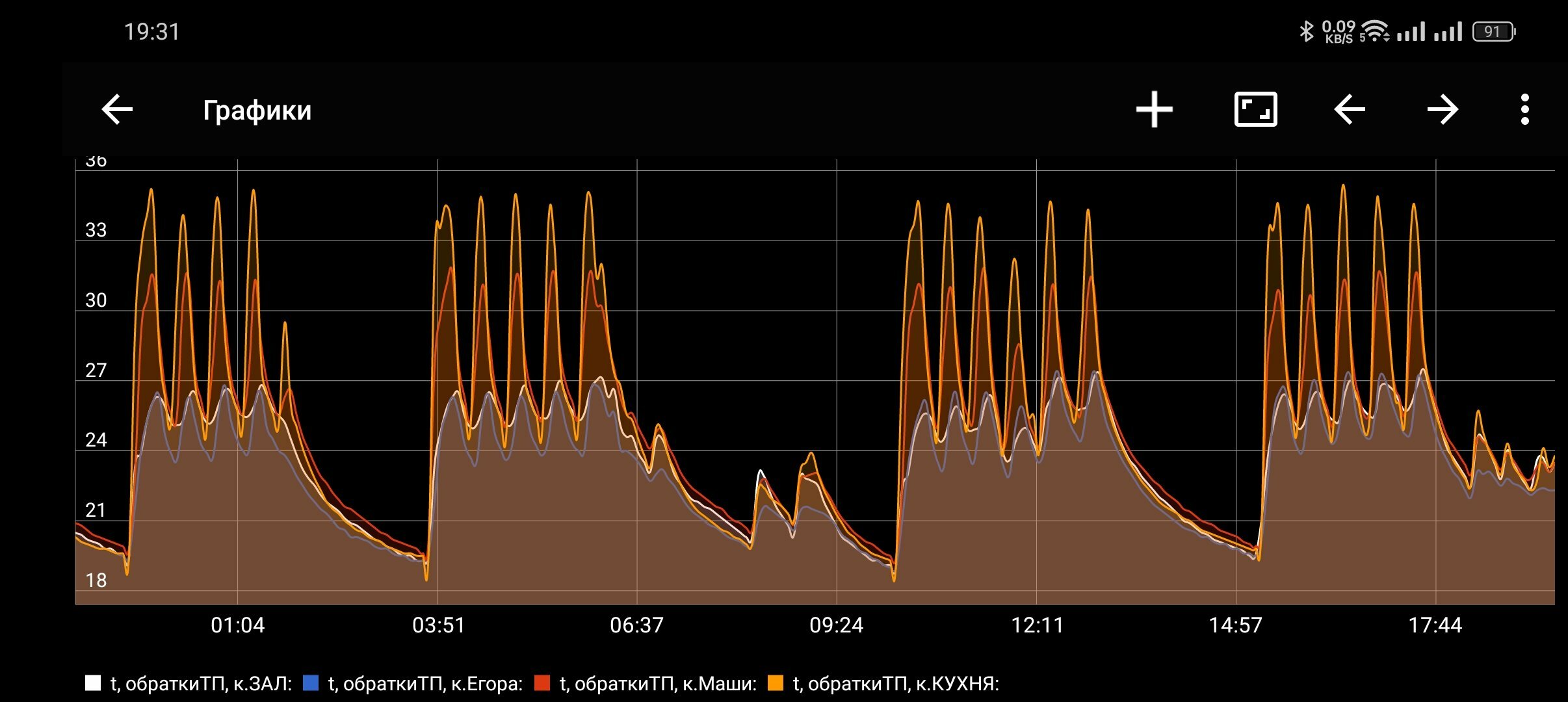Screen dimensions: 1568x702
Task: Tap the 03:51 time axis label
Action: (439, 625)
